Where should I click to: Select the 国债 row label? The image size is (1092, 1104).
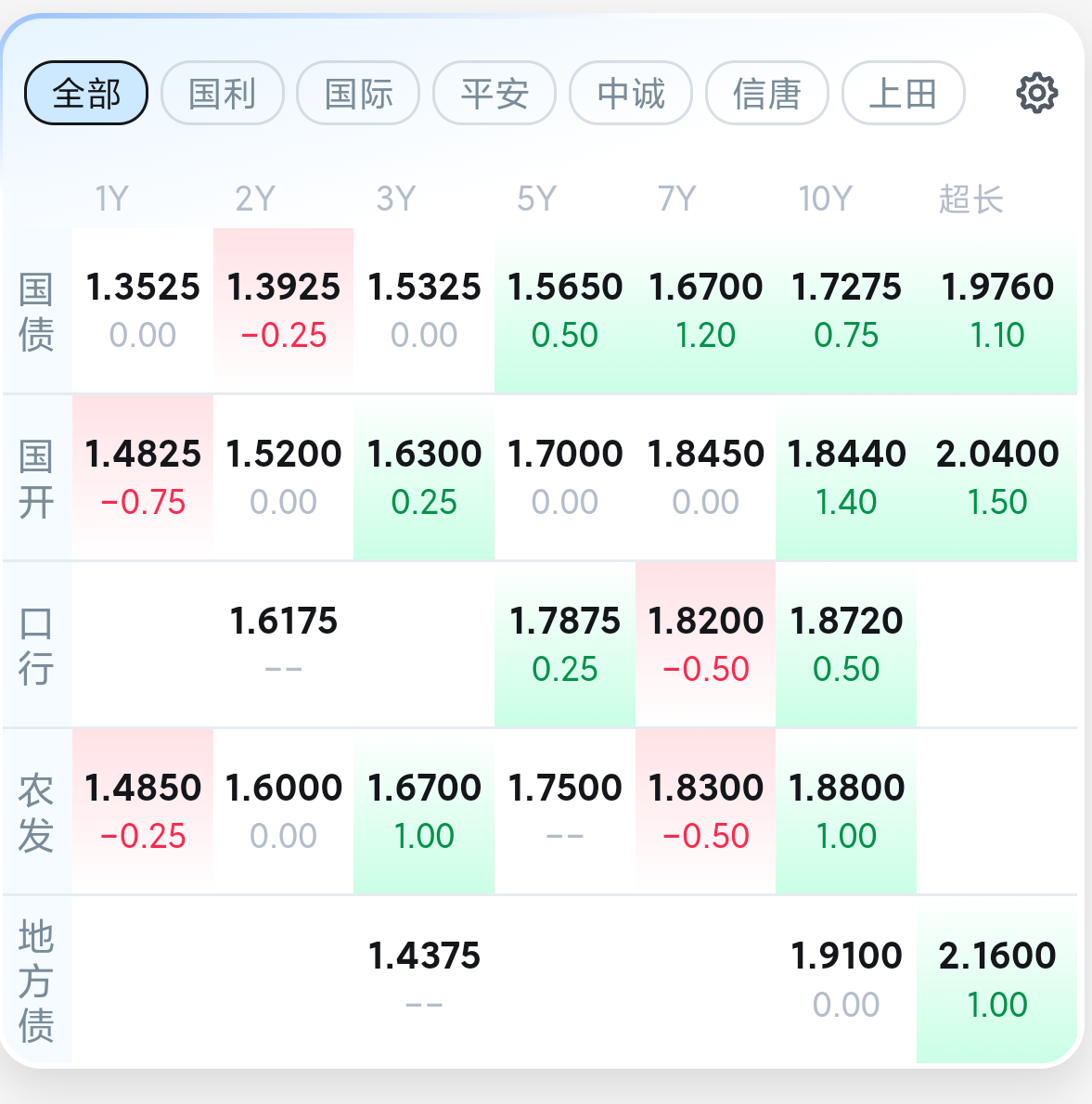coord(36,311)
